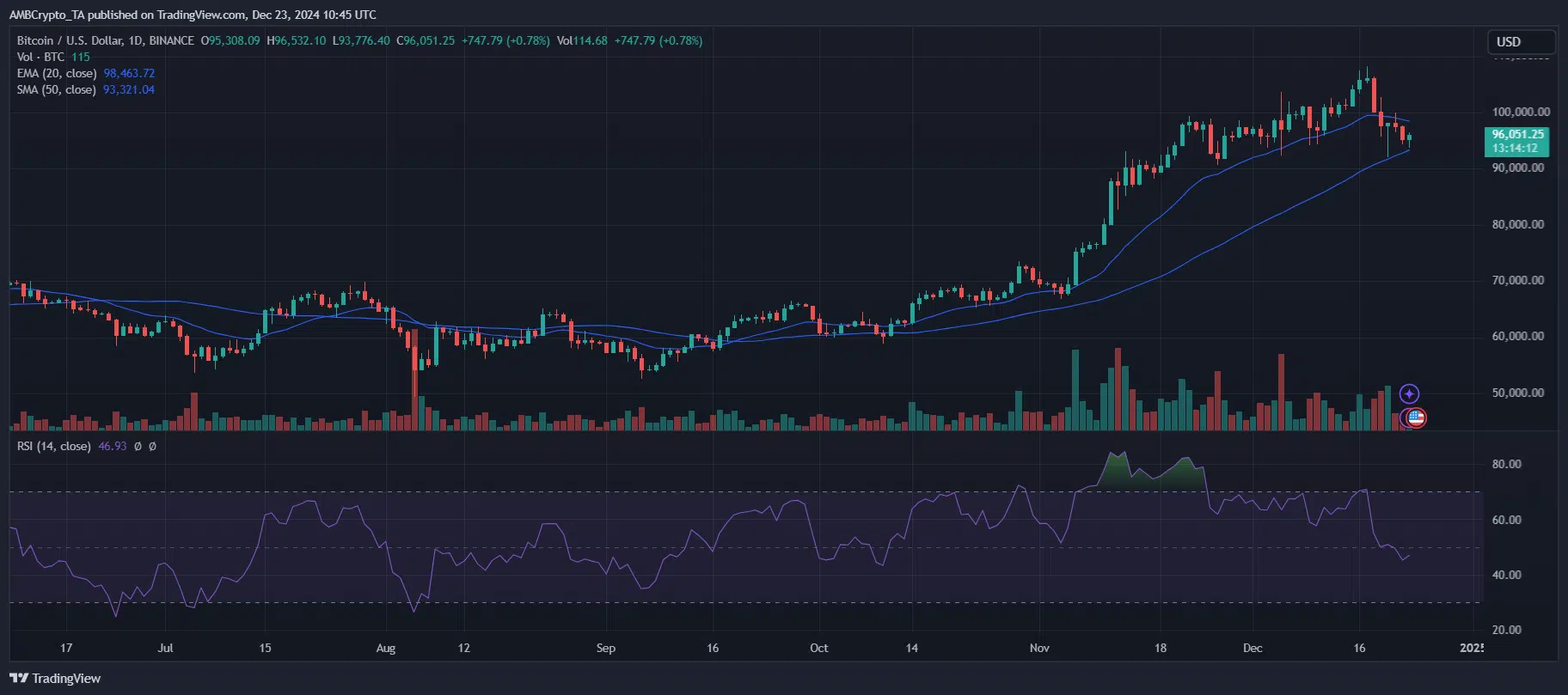
Task: Click the EMA value 98,463.72
Action: click(x=129, y=73)
